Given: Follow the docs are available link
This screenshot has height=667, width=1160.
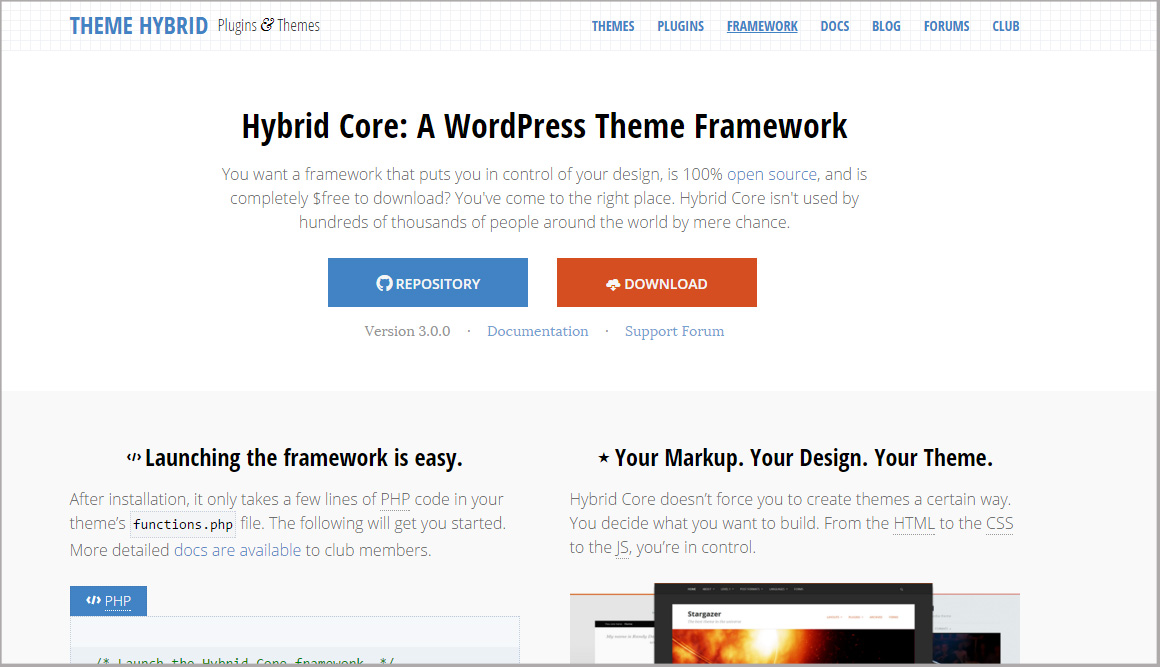Looking at the screenshot, I should pyautogui.click(x=237, y=550).
